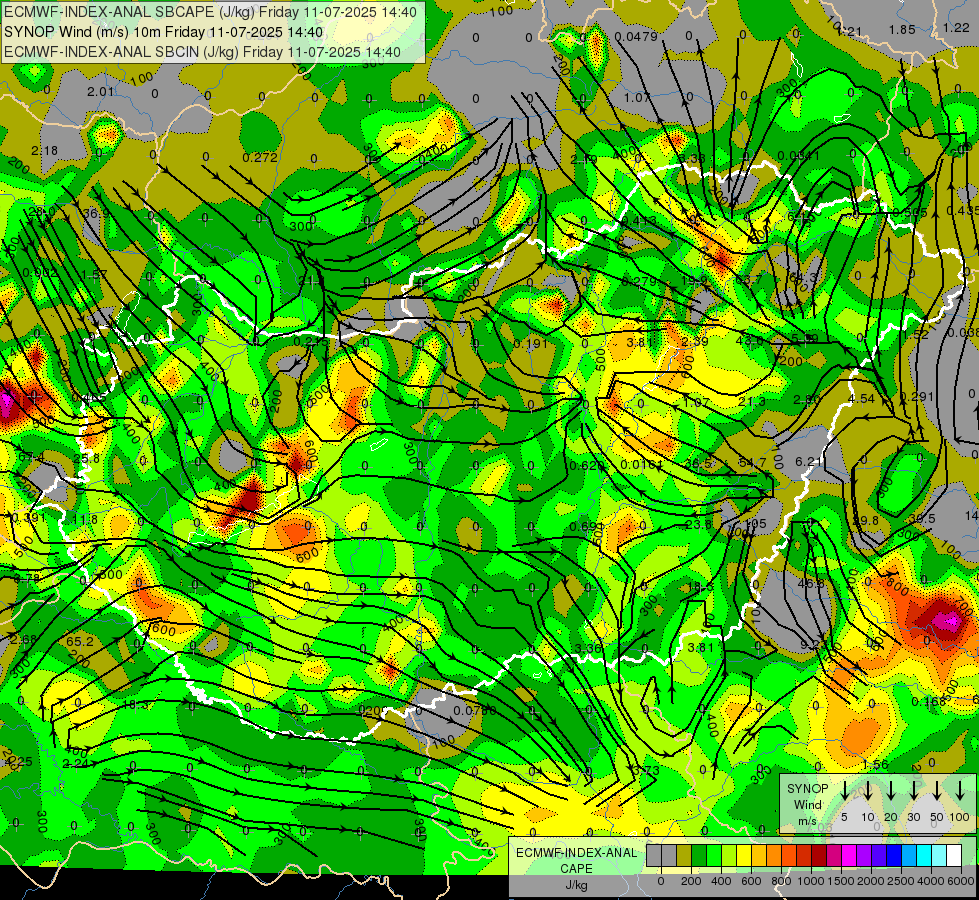The image size is (979, 900).
Task: Click the '1000' tick label in CAPE legend
Action: coord(810,881)
